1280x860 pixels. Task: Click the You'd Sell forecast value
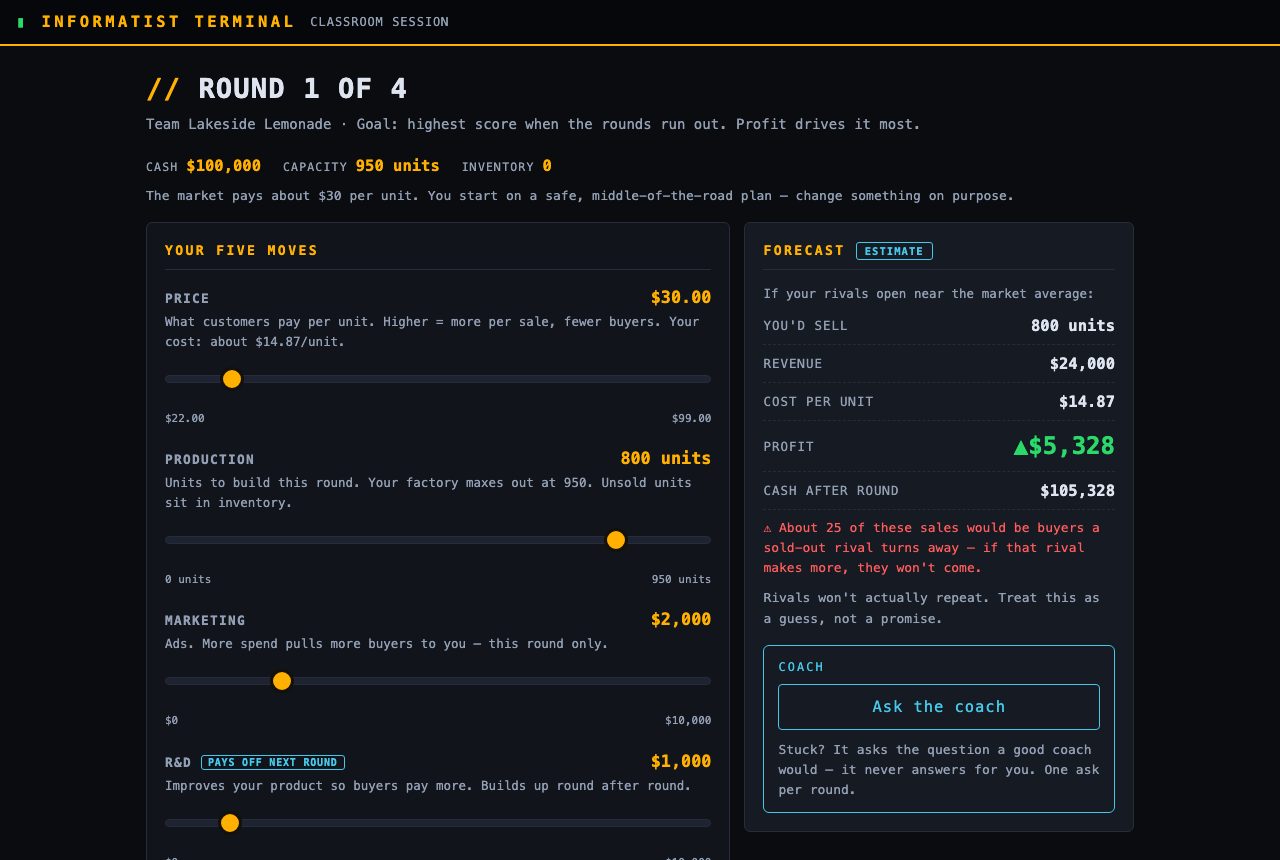click(x=1073, y=326)
